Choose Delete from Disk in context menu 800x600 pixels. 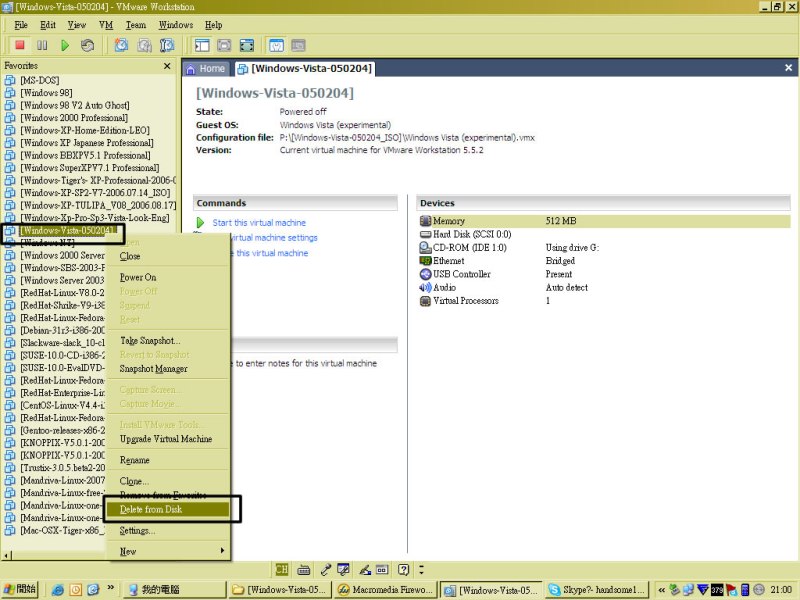pyautogui.click(x=167, y=509)
